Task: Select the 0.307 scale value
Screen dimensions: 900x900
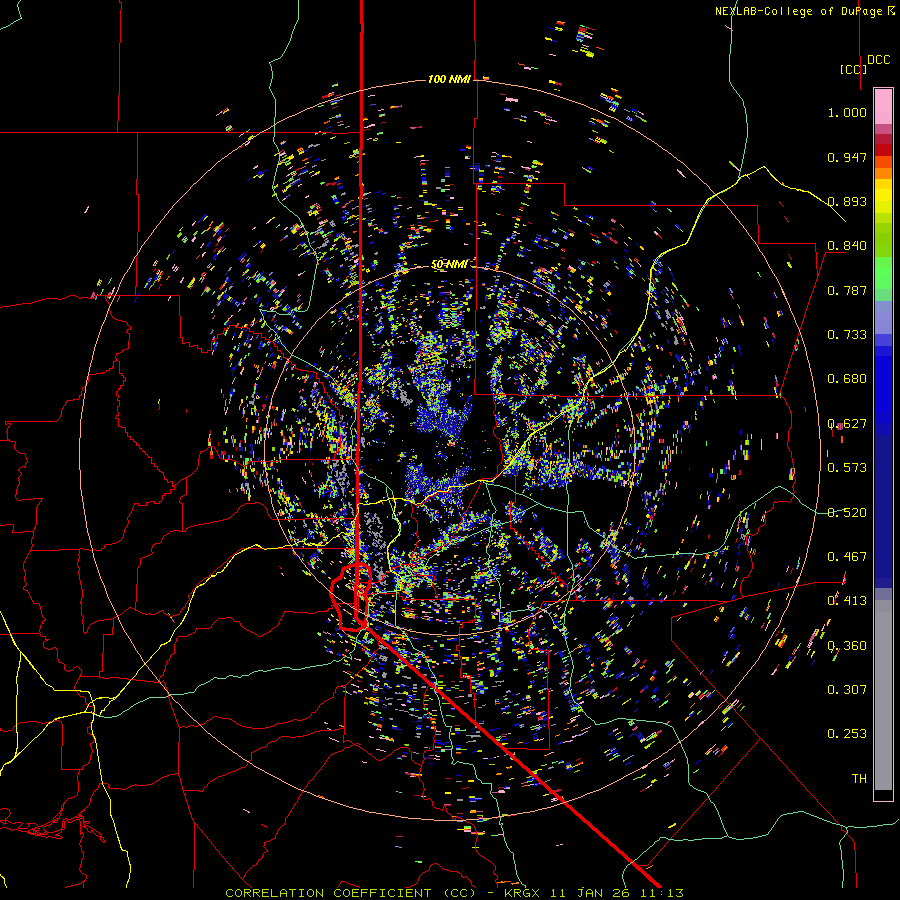Action: (x=847, y=690)
